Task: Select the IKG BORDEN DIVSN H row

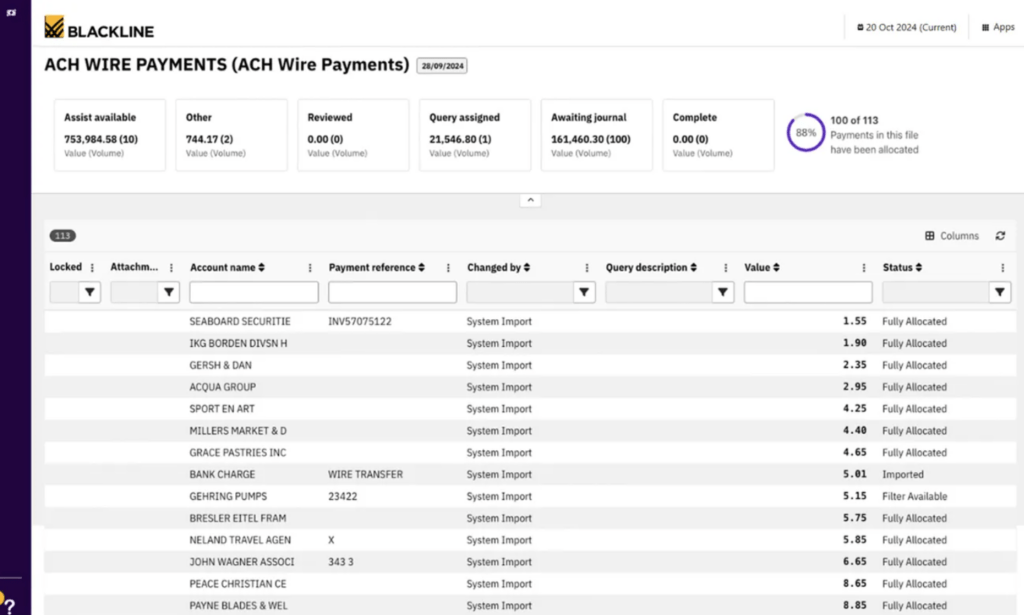Action: [530, 343]
